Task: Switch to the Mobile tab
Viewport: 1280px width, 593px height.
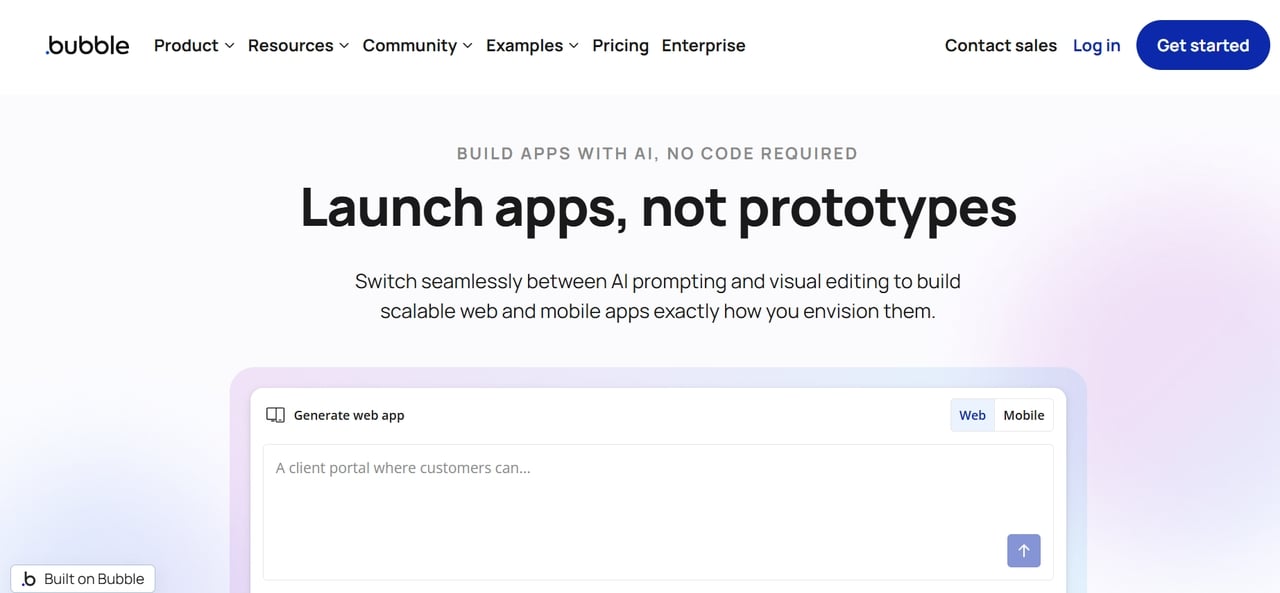Action: [x=1024, y=415]
